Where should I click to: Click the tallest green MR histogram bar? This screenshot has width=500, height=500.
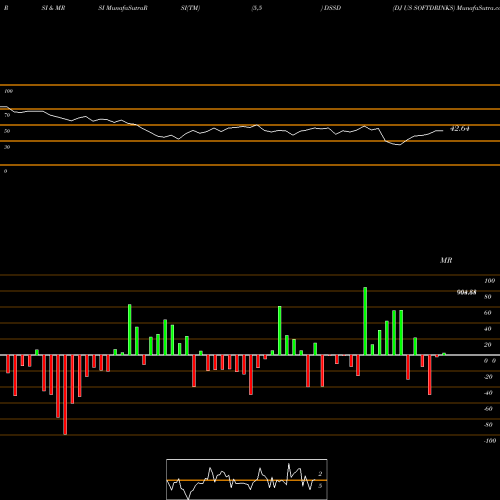point(365,321)
